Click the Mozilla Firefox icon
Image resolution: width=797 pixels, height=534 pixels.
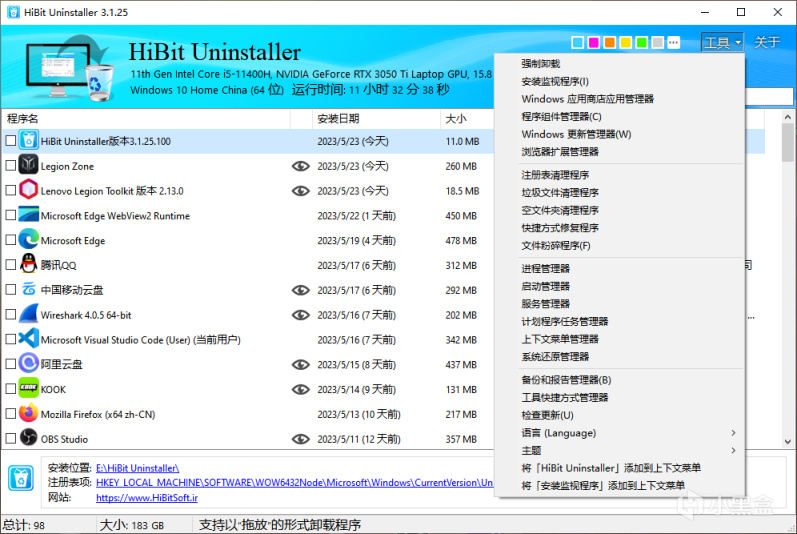(x=28, y=414)
